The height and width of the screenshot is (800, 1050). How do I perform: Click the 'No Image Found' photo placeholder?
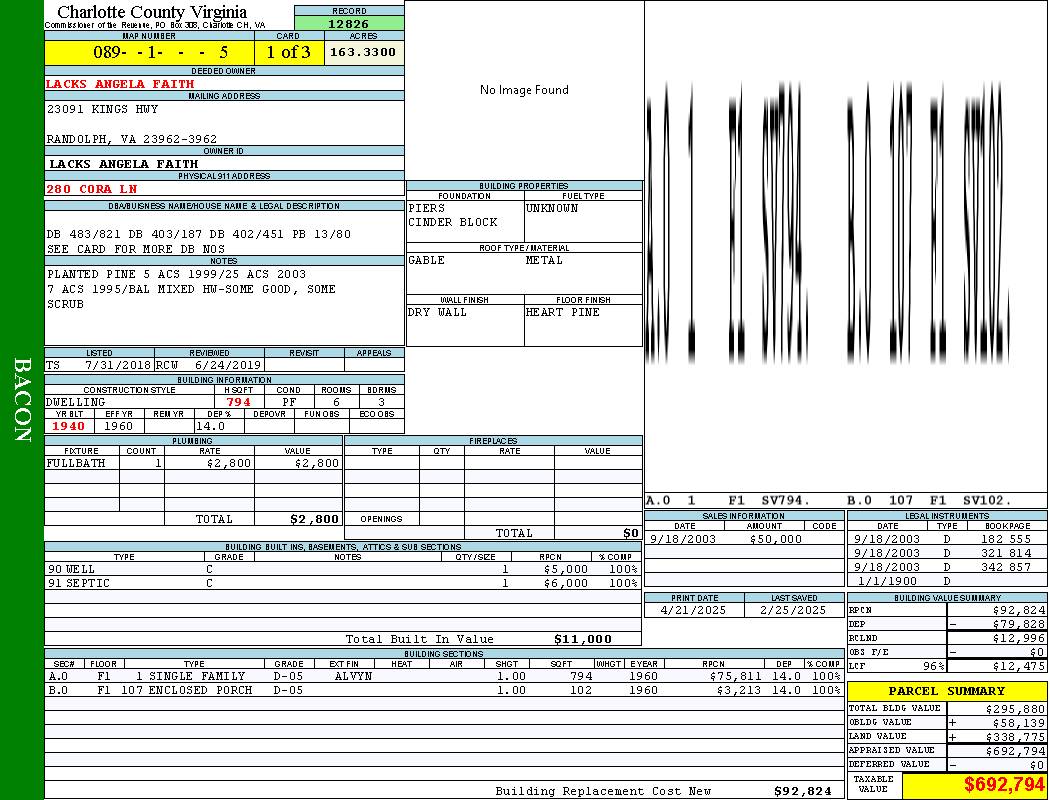point(524,90)
